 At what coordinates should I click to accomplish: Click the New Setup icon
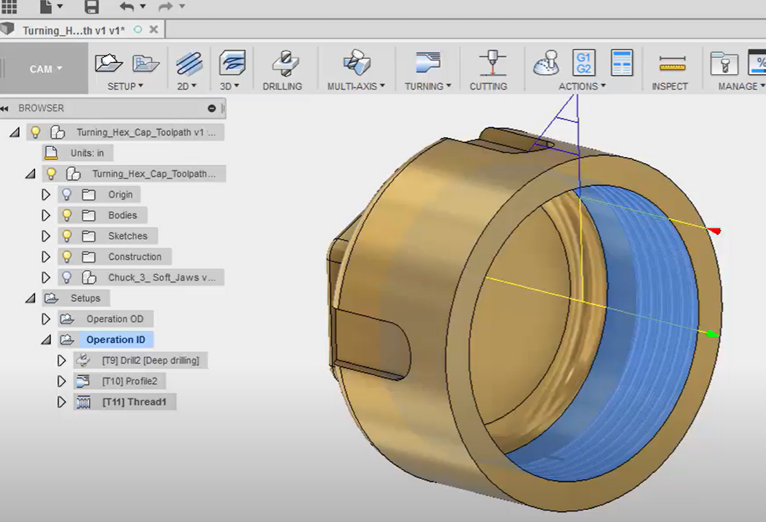tap(108, 63)
